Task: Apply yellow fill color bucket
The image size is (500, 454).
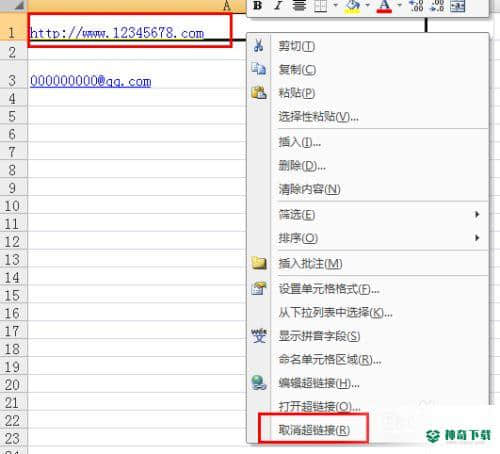Action: coord(353,6)
